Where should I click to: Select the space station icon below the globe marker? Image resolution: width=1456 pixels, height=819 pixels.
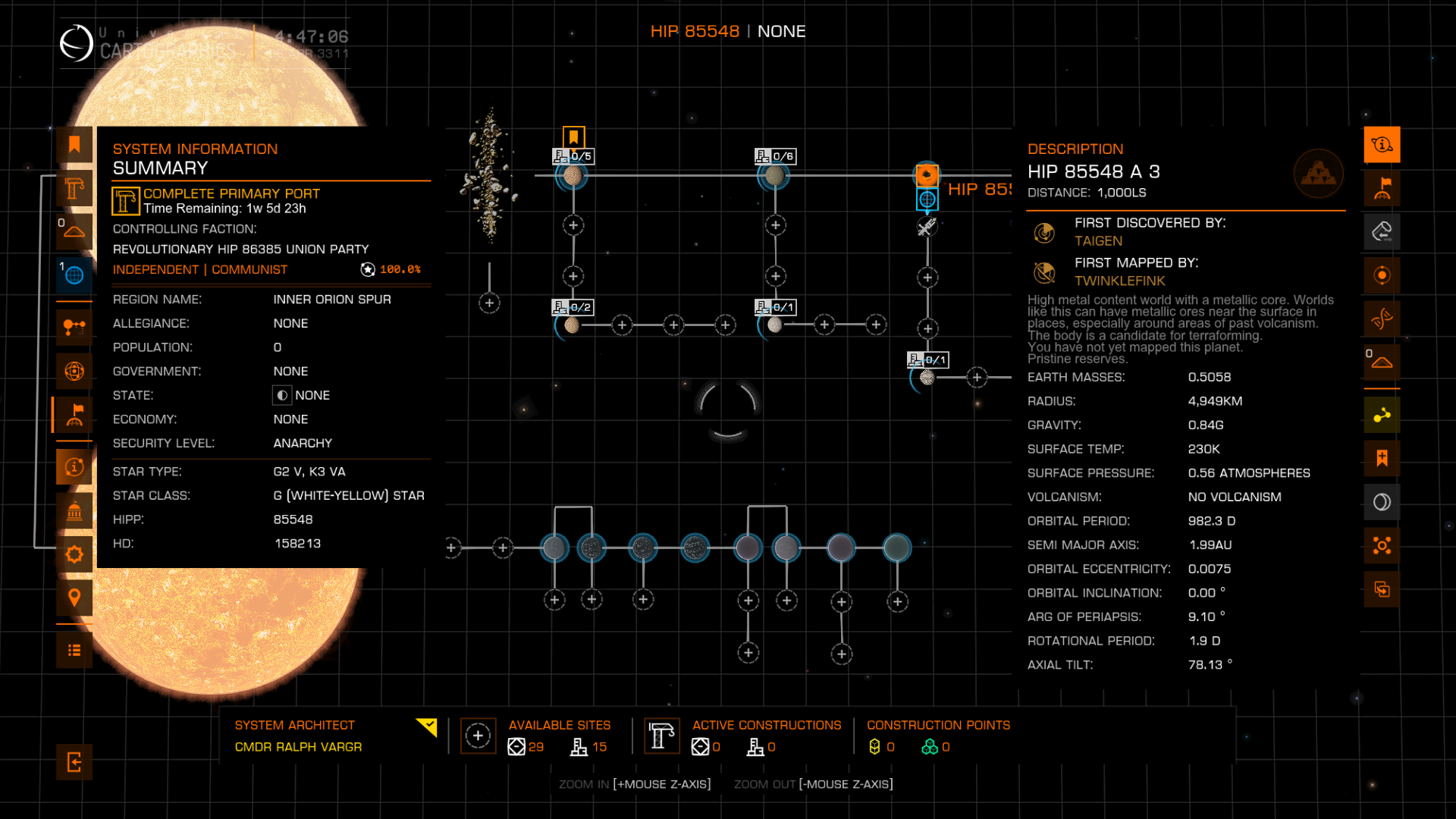pyautogui.click(x=927, y=227)
